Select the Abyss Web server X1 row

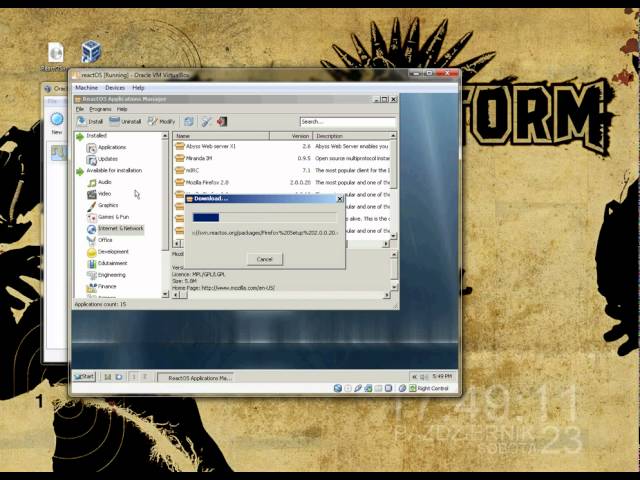point(282,146)
